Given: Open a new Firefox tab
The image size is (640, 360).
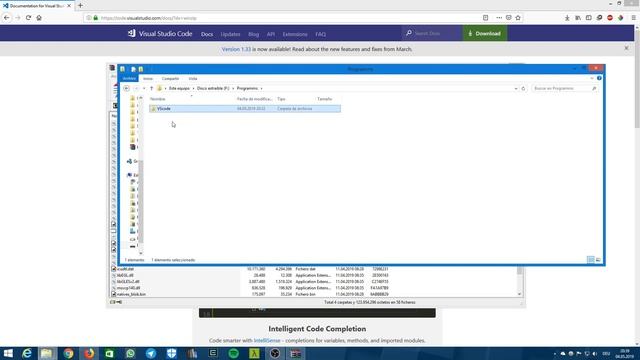Looking at the screenshot, I should [80, 6].
